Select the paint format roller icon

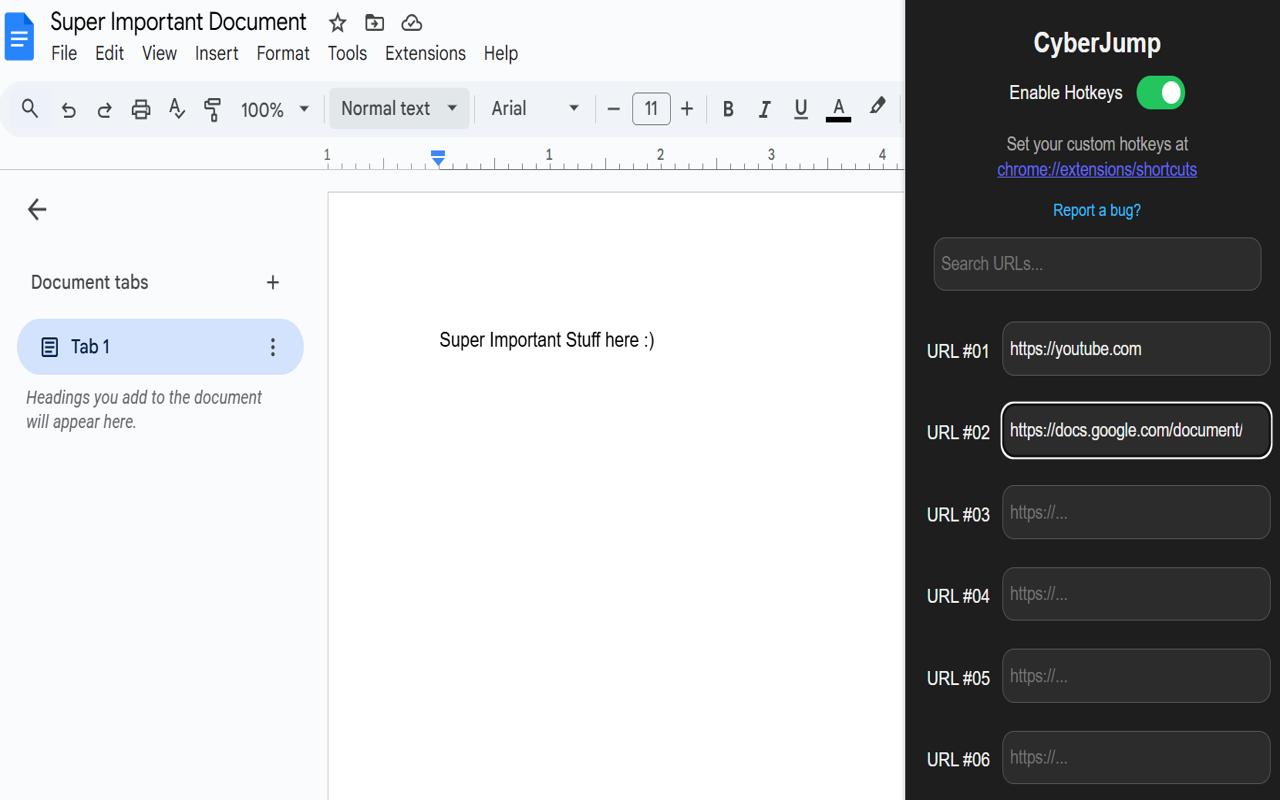[x=212, y=109]
